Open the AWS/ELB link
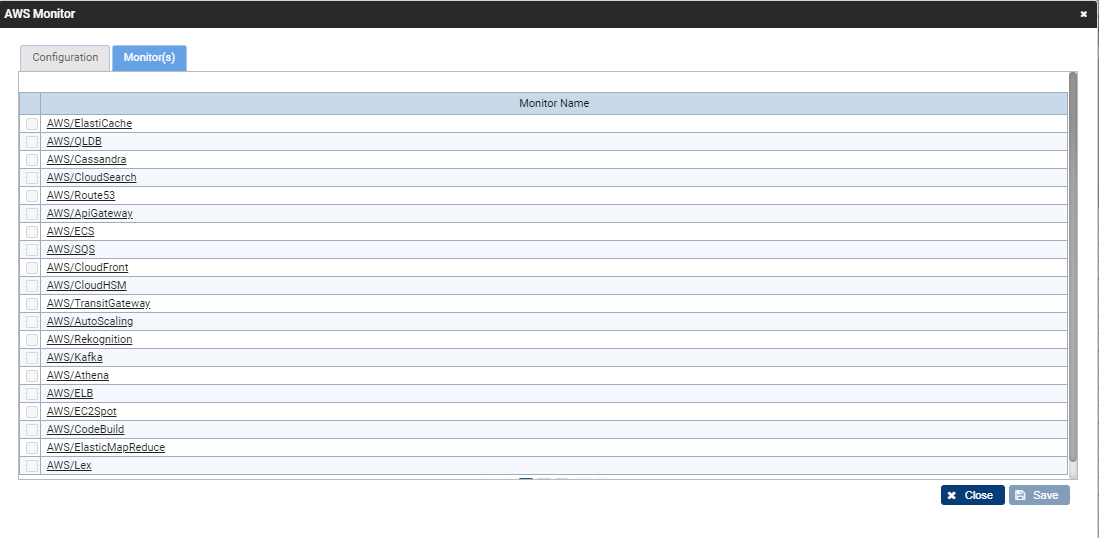 point(70,393)
